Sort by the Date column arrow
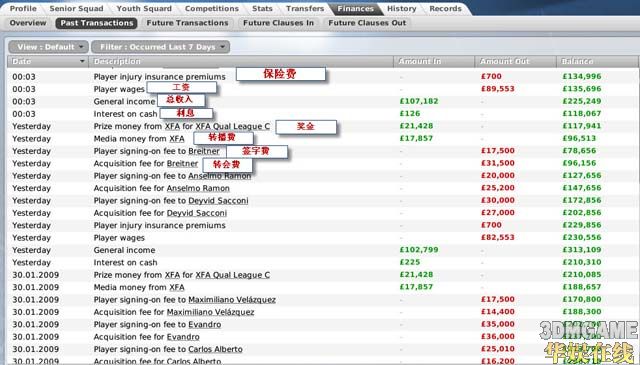Screen dimensions: 640x365 82,62
